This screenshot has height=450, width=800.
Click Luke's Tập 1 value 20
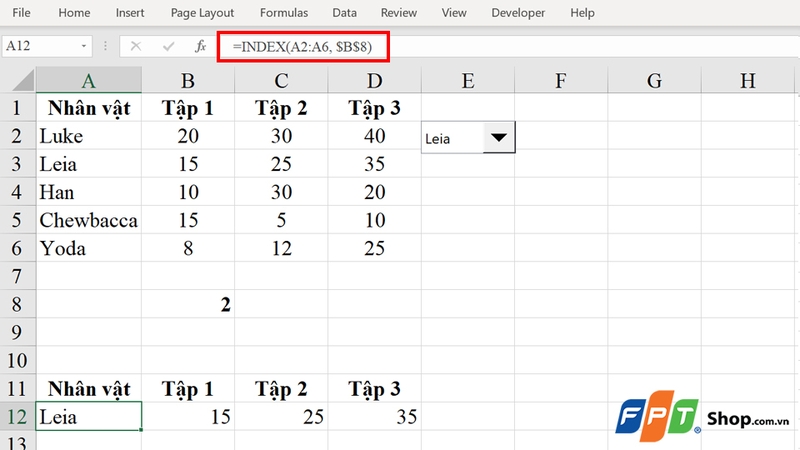point(188,136)
